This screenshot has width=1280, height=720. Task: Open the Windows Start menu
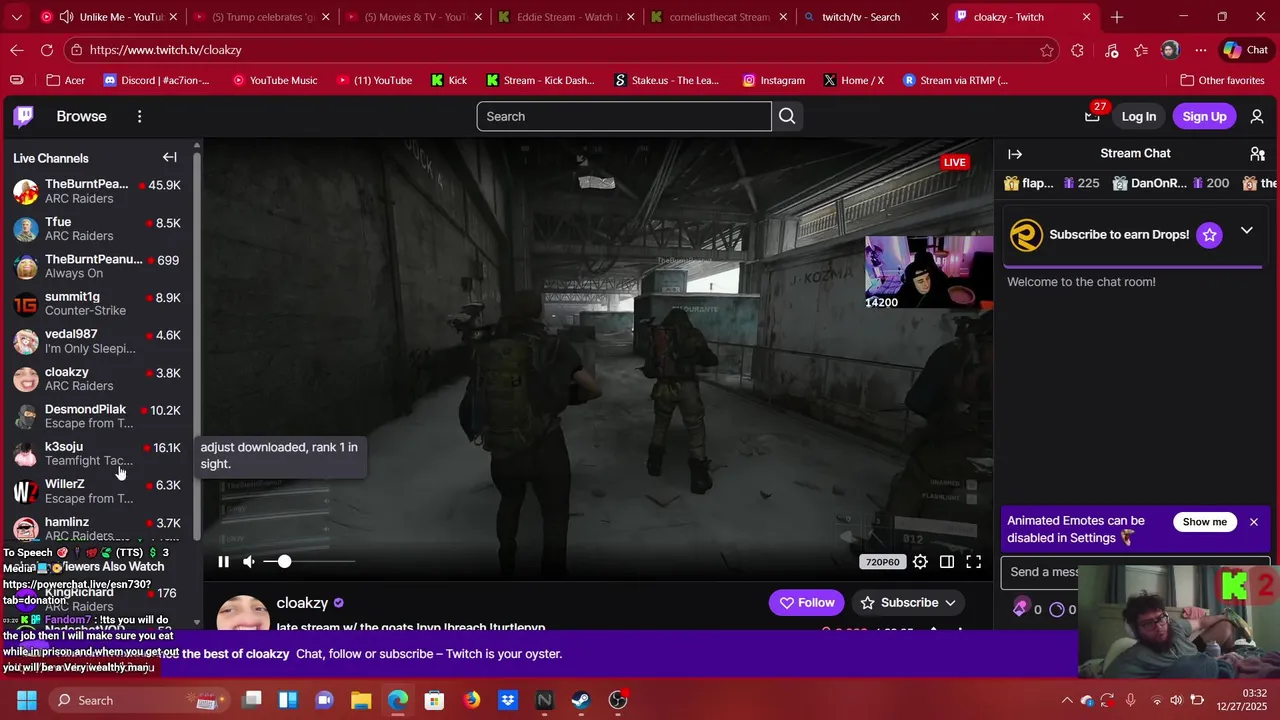click(x=26, y=700)
